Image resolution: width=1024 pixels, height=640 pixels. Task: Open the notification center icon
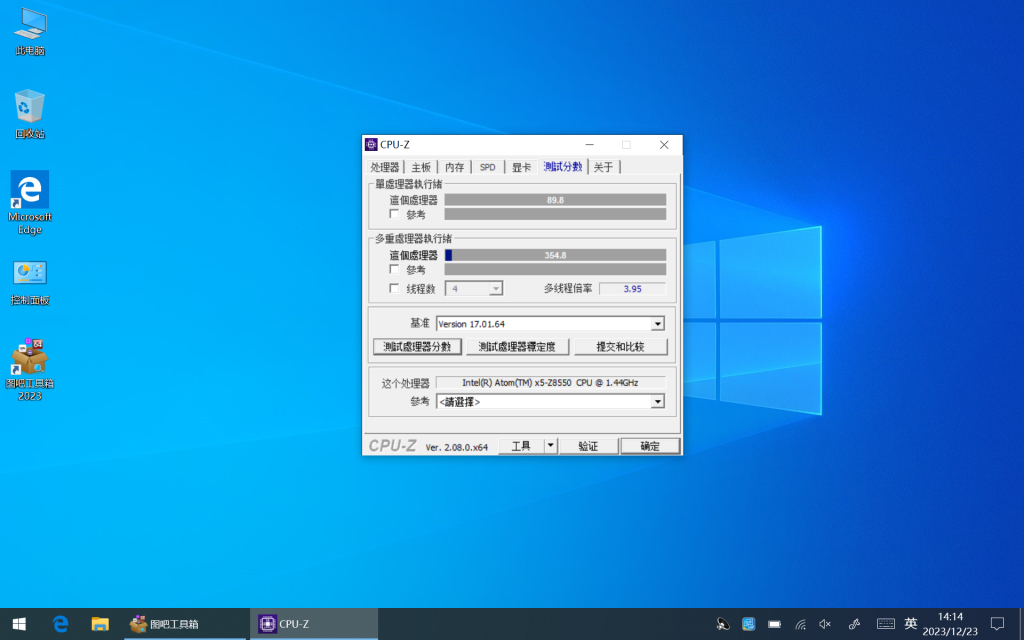tap(997, 624)
